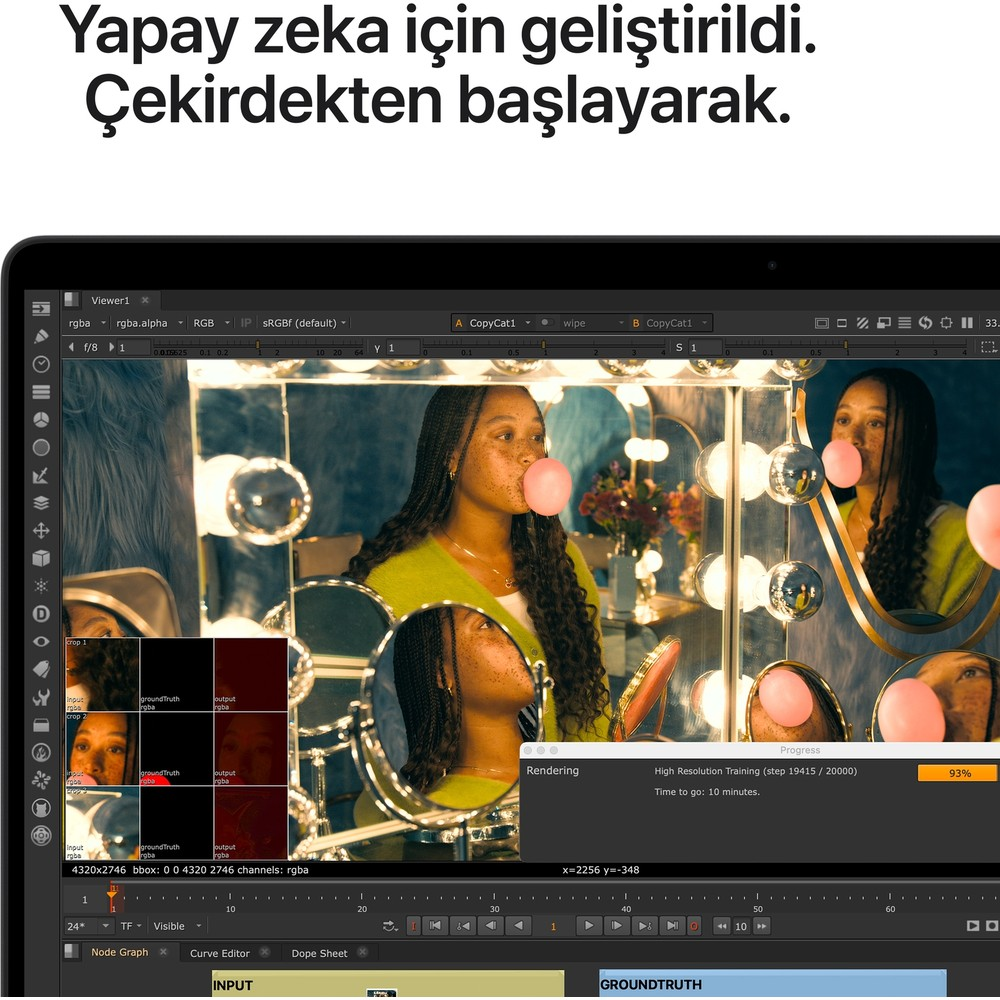Open the Channel nodes stacked-bars icon

[41, 392]
